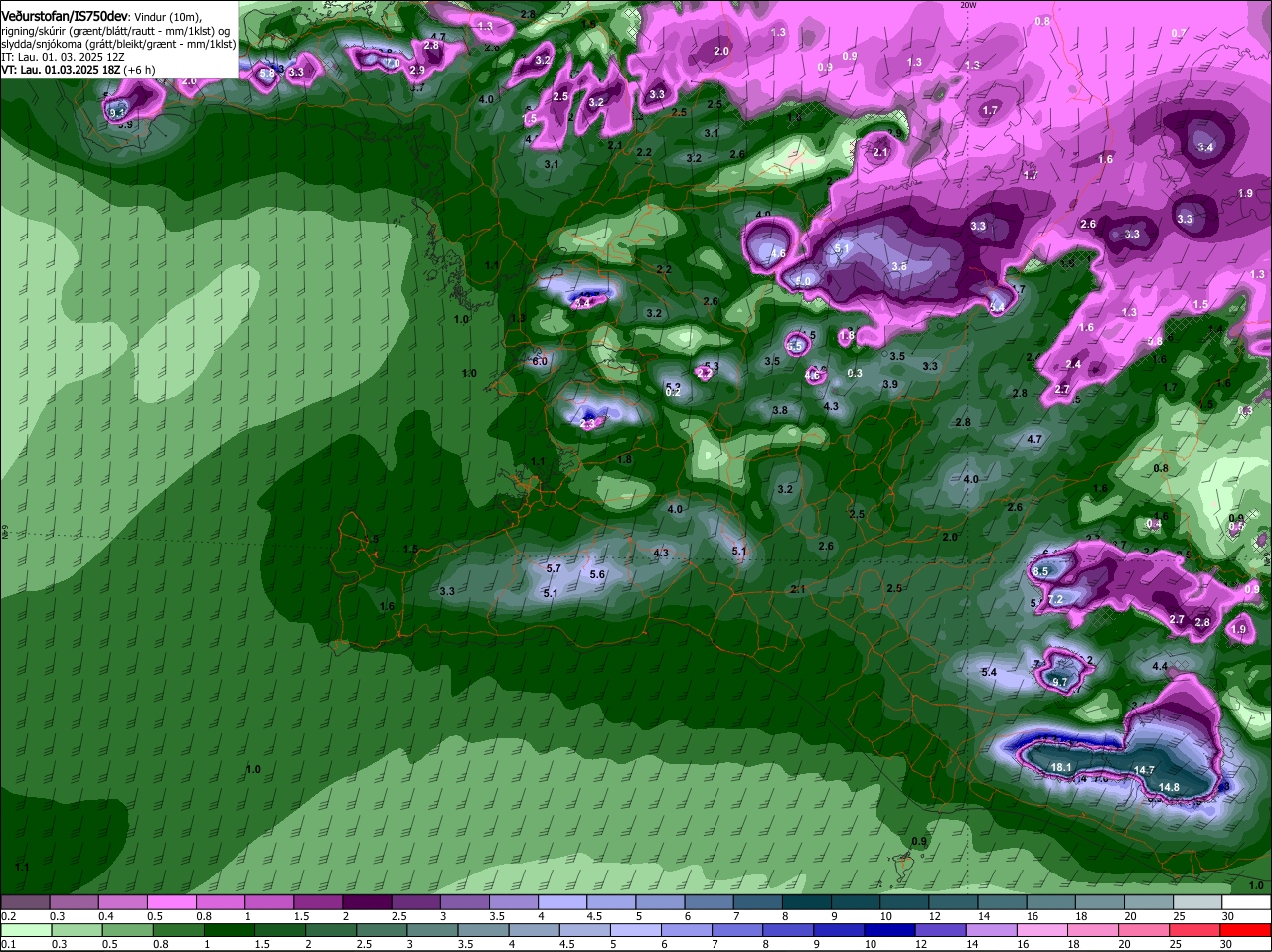Click the 'VT: Lau. 01.03.2025 18Z' valid time

click(x=62, y=70)
